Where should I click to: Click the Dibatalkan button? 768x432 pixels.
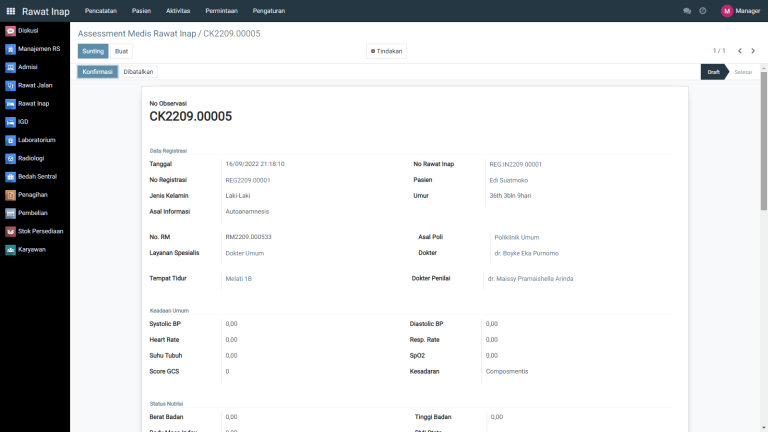[x=138, y=72]
